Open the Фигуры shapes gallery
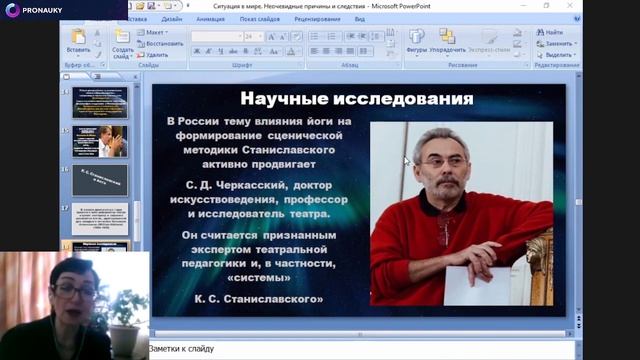The image size is (640, 360). click(416, 41)
